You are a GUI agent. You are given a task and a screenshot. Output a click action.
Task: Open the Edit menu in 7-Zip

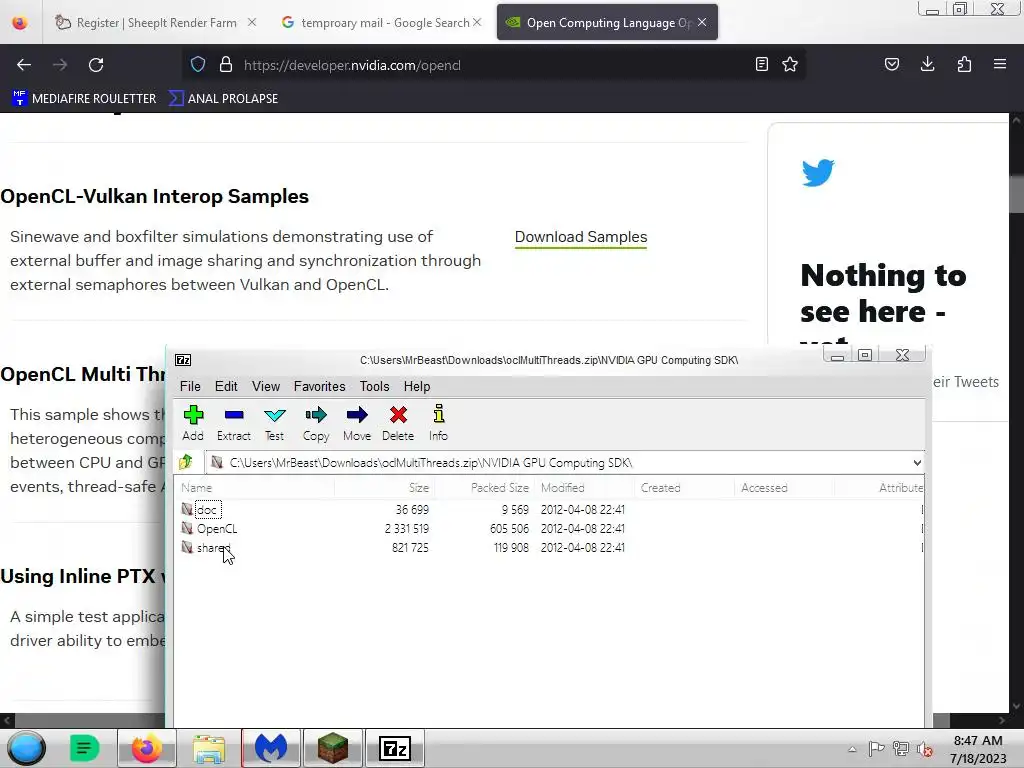click(x=226, y=386)
